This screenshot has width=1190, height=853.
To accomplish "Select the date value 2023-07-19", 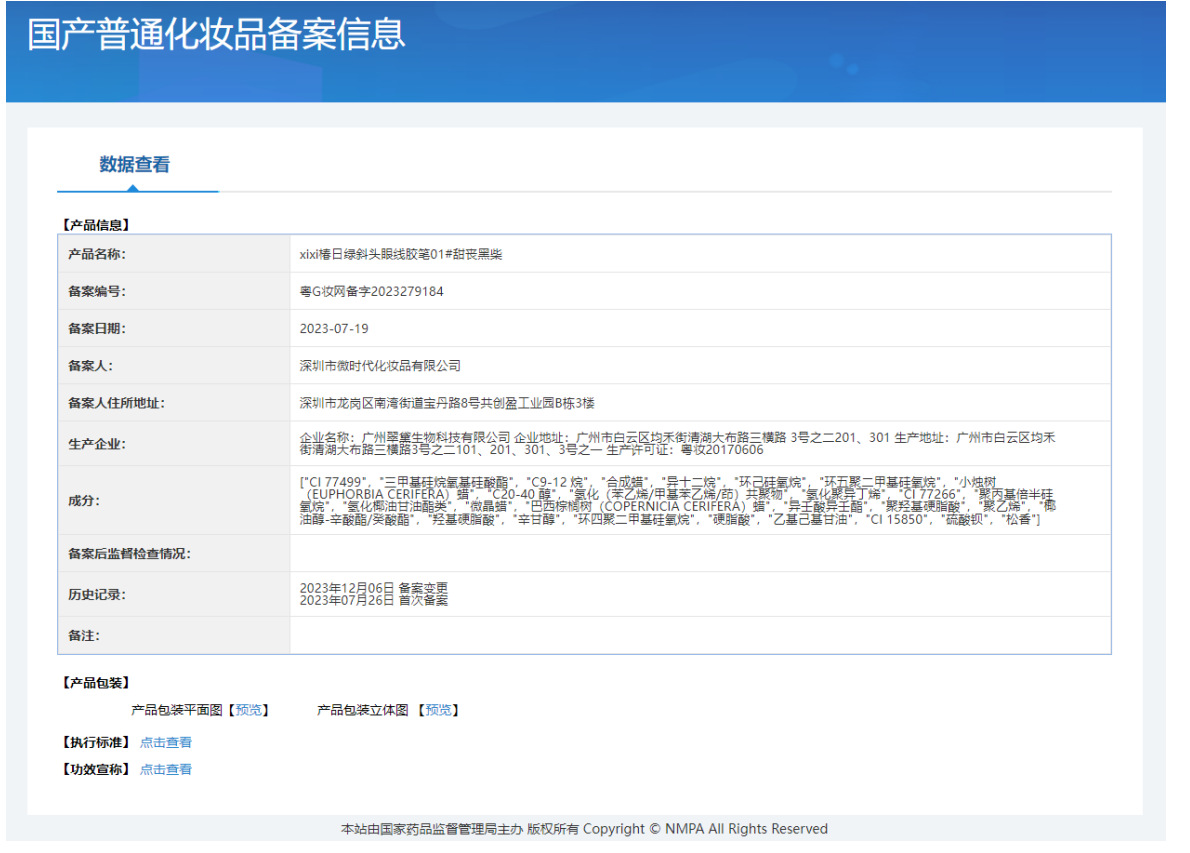I will 334,329.
